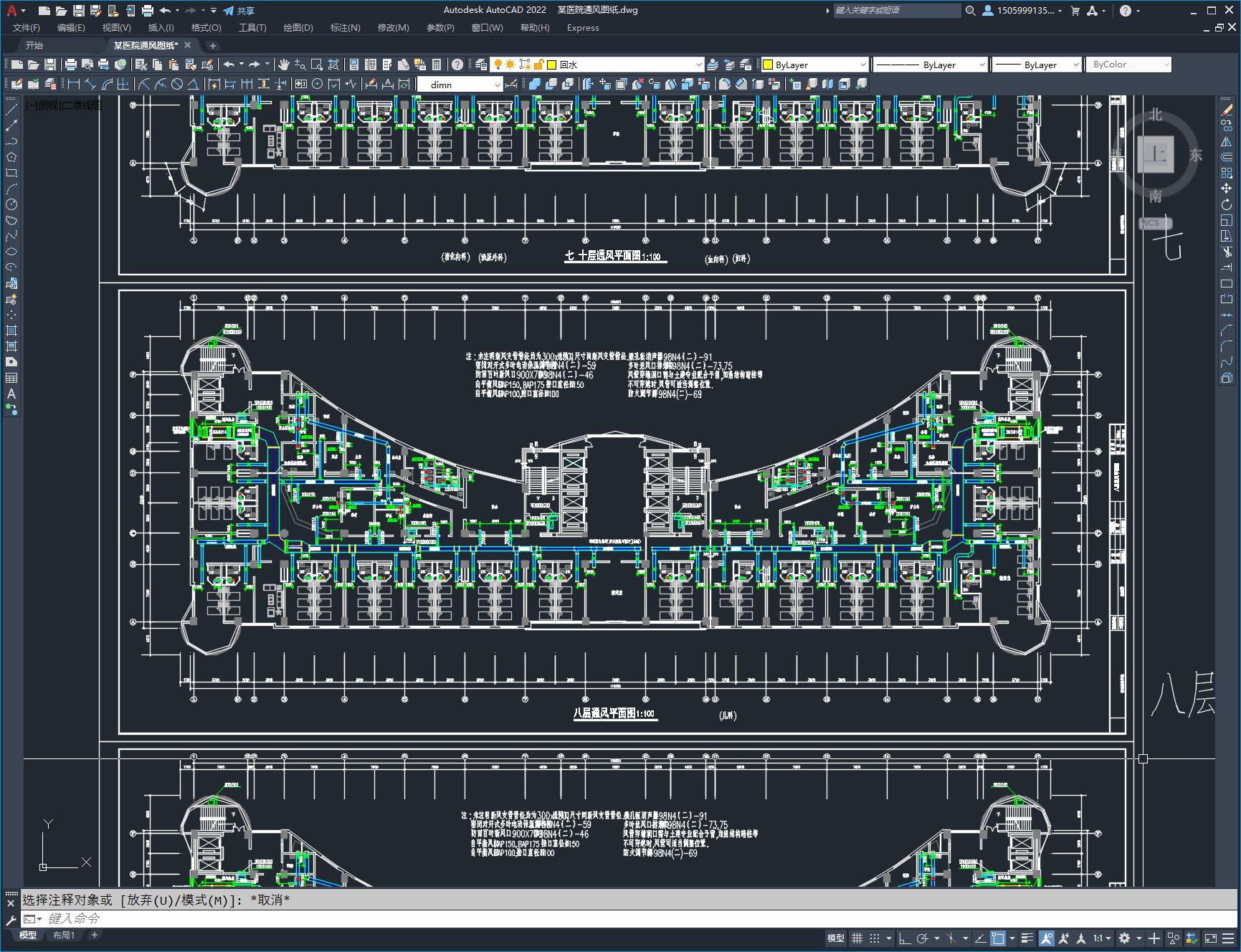Select the Move tool in modify toolbar
The image size is (1241, 952).
click(x=1227, y=189)
